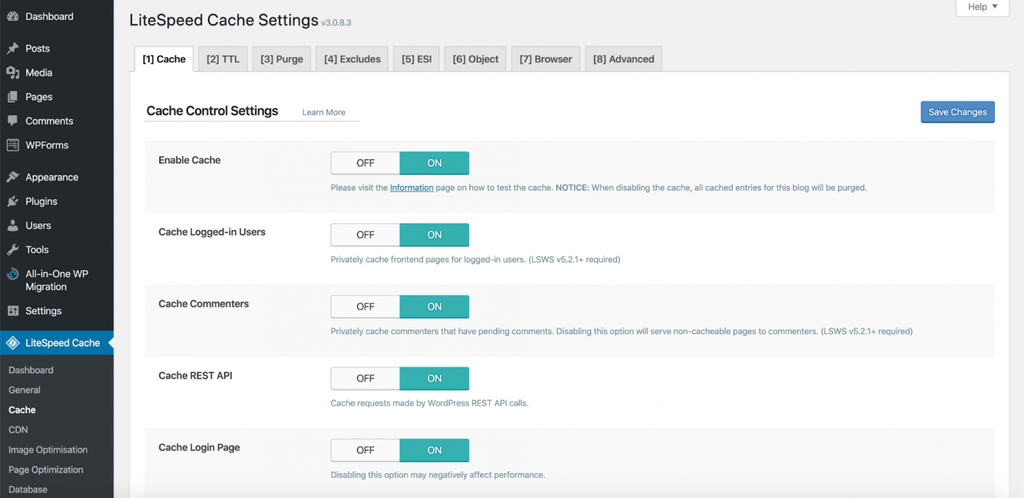This screenshot has width=1024, height=498.
Task: Click the Comments bubble icon
Action: [x=13, y=121]
